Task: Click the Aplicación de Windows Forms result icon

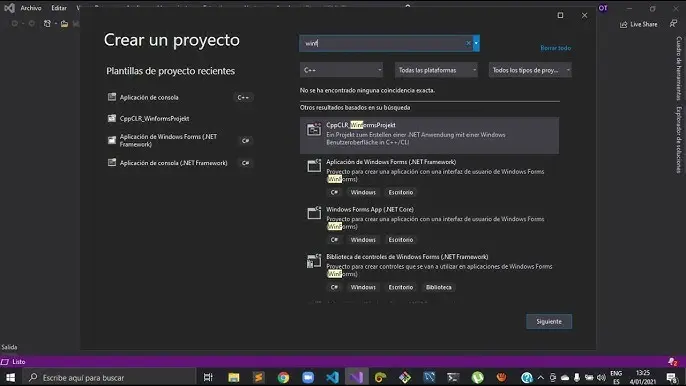Action: pos(314,165)
